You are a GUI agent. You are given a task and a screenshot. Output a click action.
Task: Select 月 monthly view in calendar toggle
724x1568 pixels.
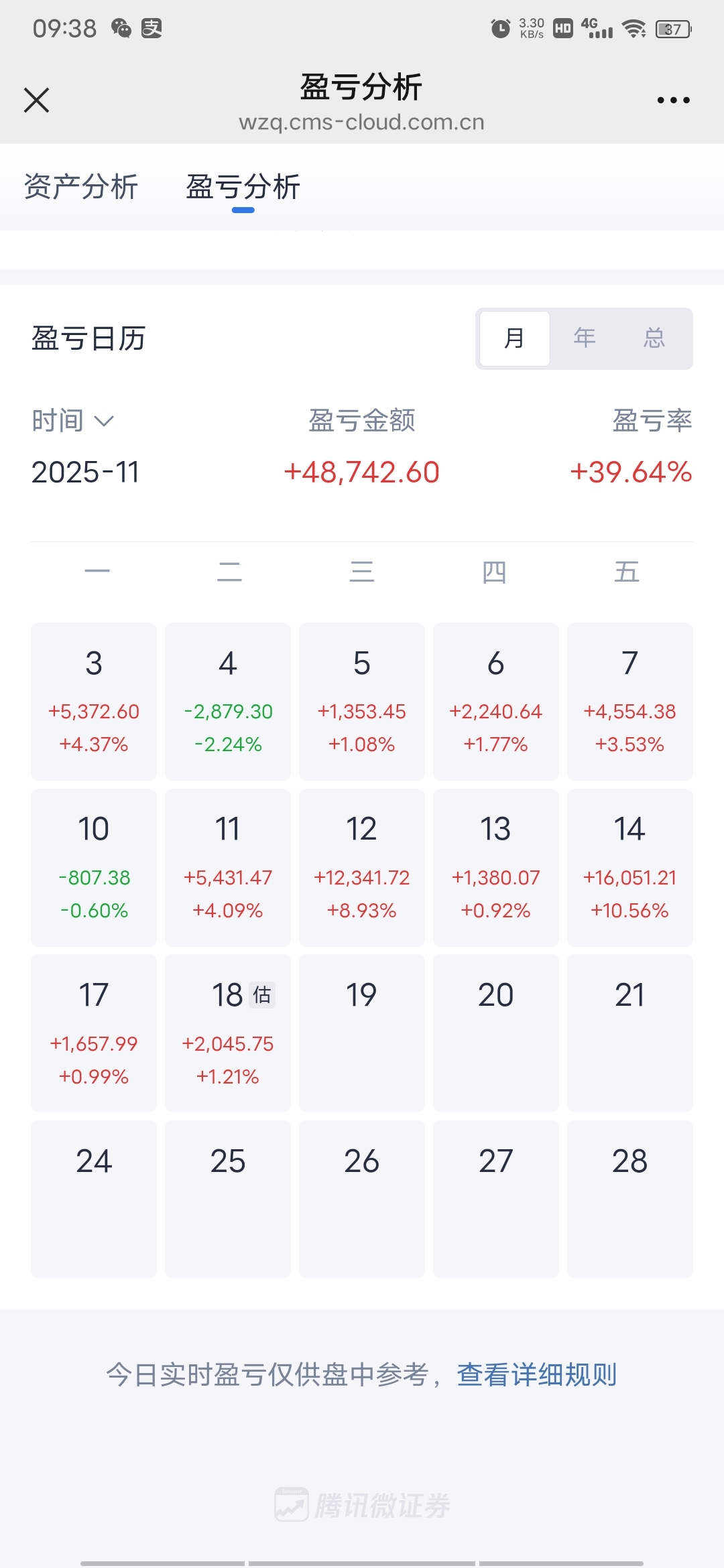[514, 338]
